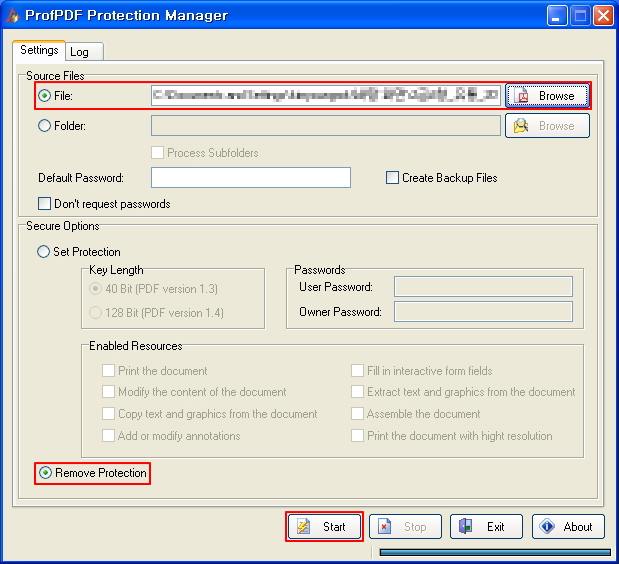Enable Create Backup Files
Viewport: 619px width, 564px height.
tap(392, 178)
